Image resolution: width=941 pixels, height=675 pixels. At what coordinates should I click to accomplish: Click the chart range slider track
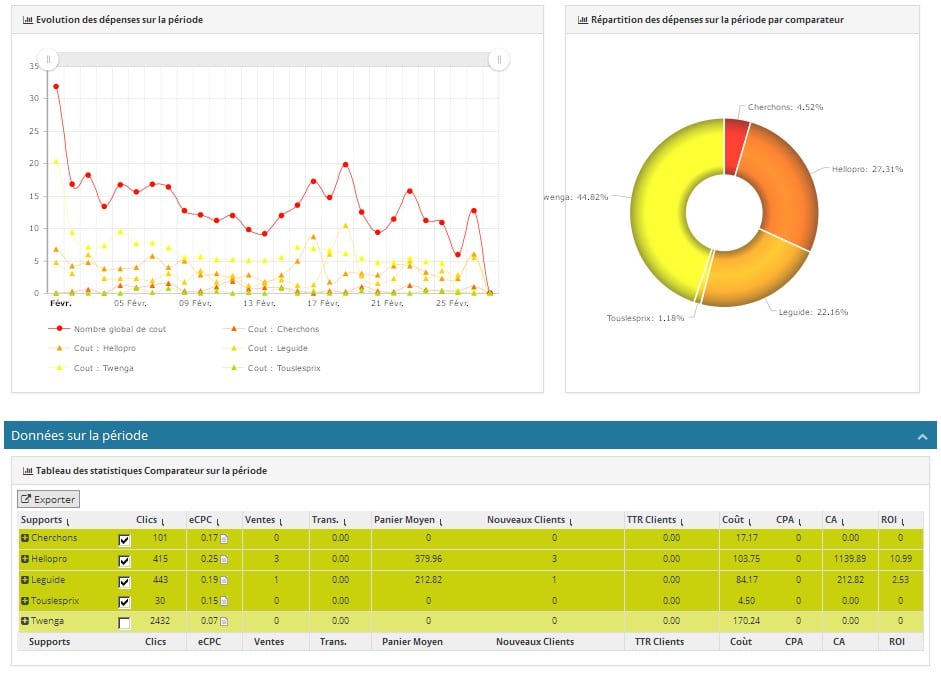(x=274, y=59)
